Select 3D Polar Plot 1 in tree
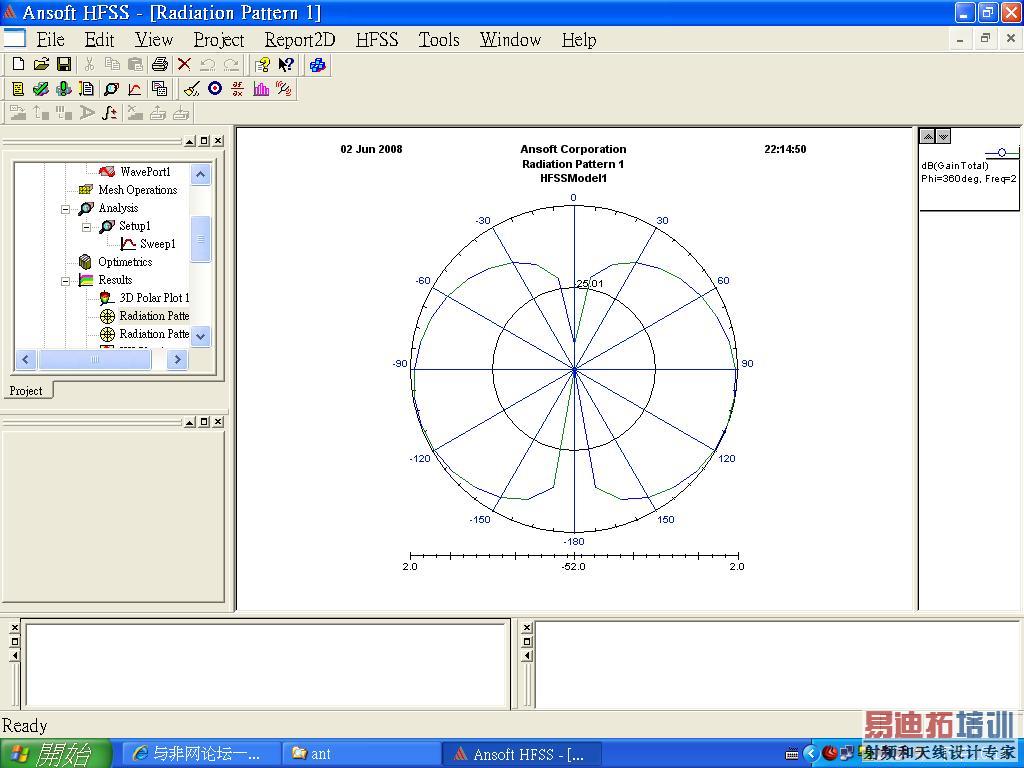Viewport: 1024px width, 768px height. pyautogui.click(x=153, y=298)
